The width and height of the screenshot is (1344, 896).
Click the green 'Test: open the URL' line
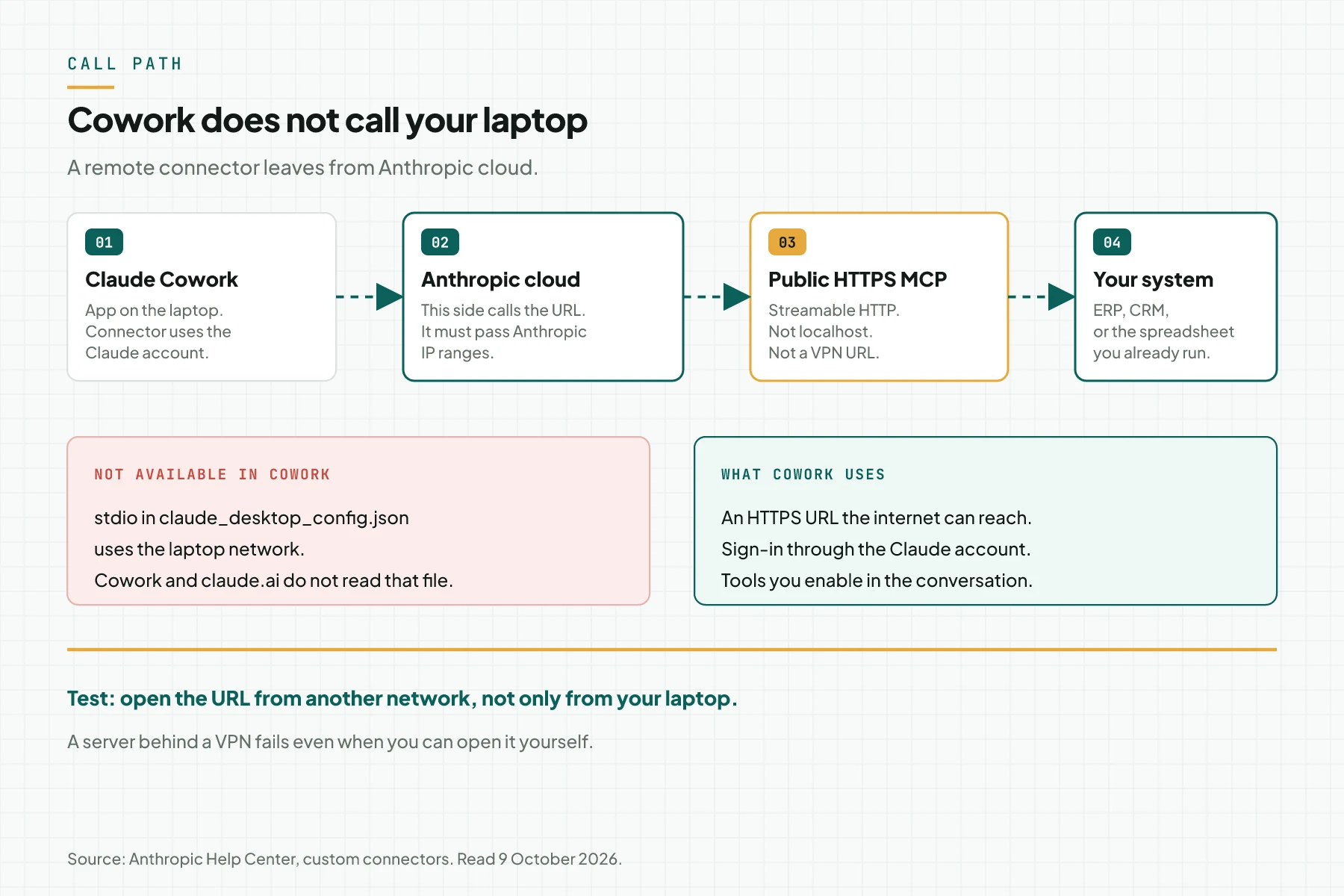(x=402, y=699)
